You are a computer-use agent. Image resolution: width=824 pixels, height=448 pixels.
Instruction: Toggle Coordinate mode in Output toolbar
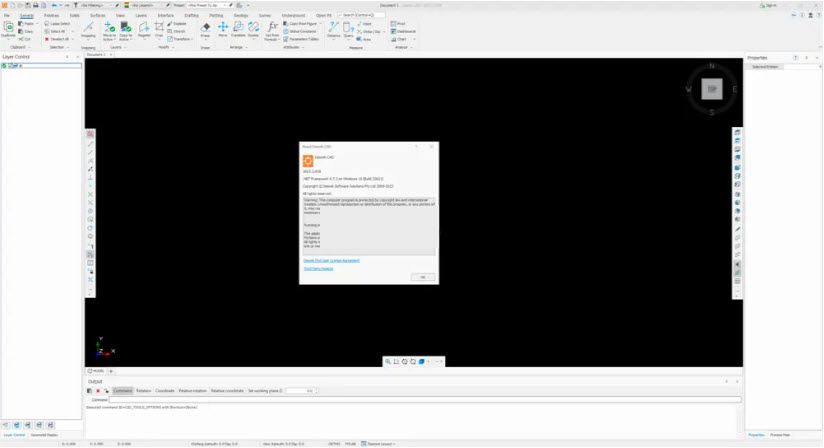164,391
